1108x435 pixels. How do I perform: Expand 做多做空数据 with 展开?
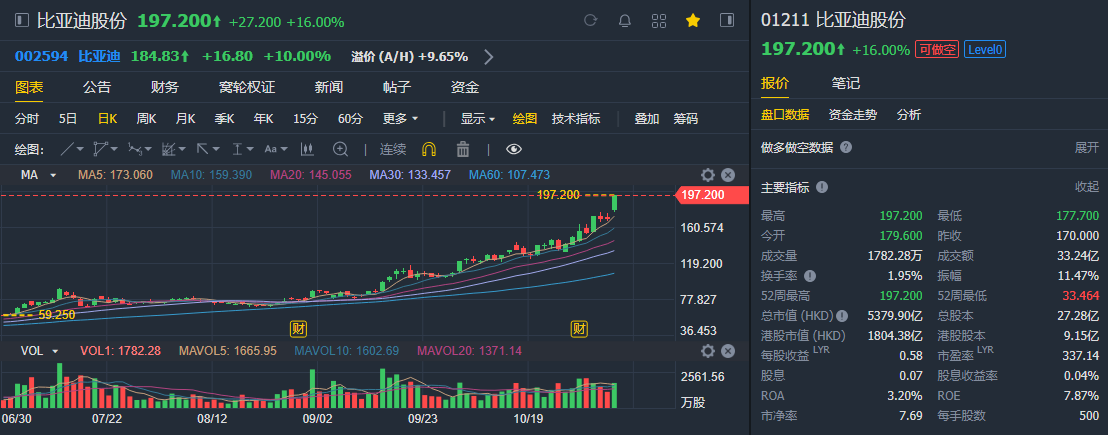(x=1087, y=148)
